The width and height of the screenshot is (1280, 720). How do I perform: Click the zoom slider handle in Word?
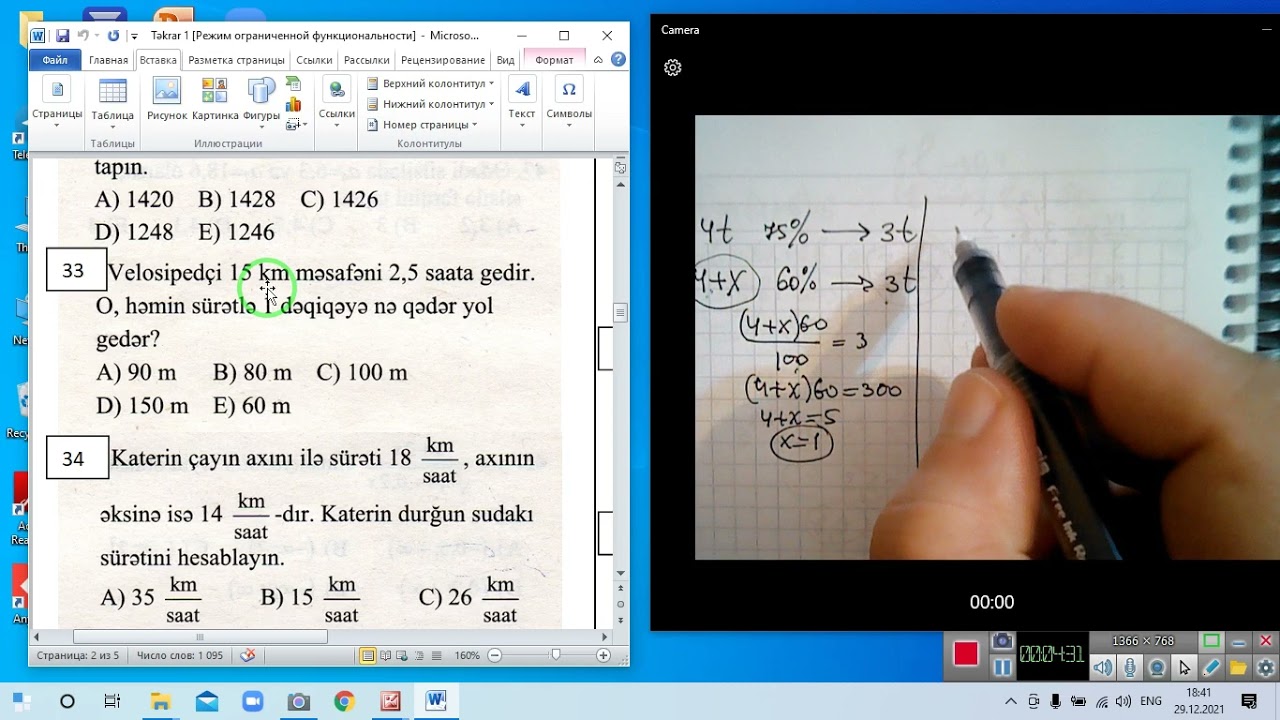coord(556,656)
